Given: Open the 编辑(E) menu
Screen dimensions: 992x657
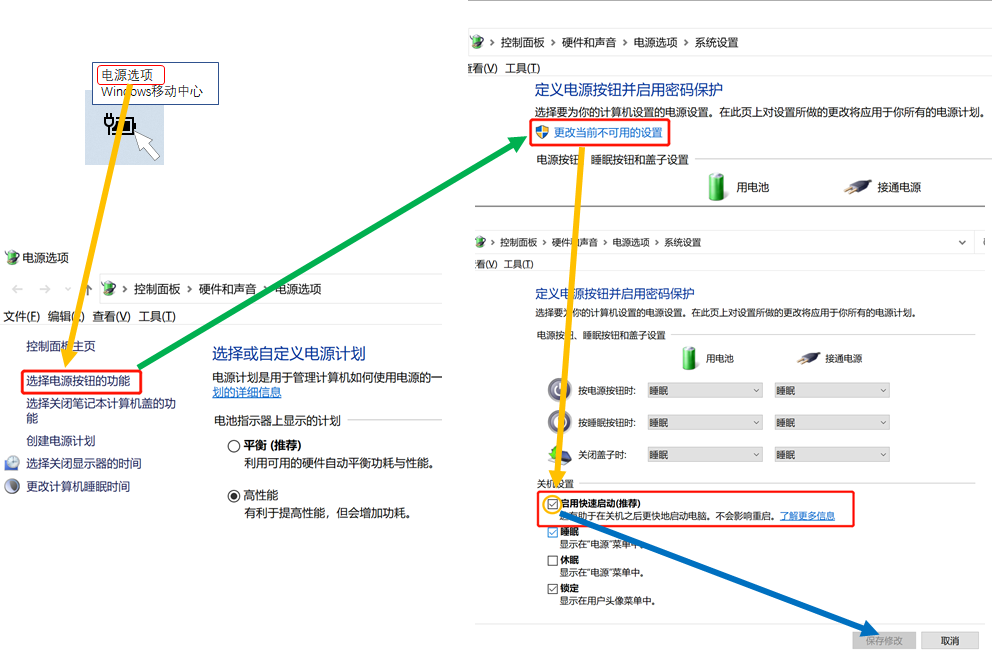Looking at the screenshot, I should point(66,316).
